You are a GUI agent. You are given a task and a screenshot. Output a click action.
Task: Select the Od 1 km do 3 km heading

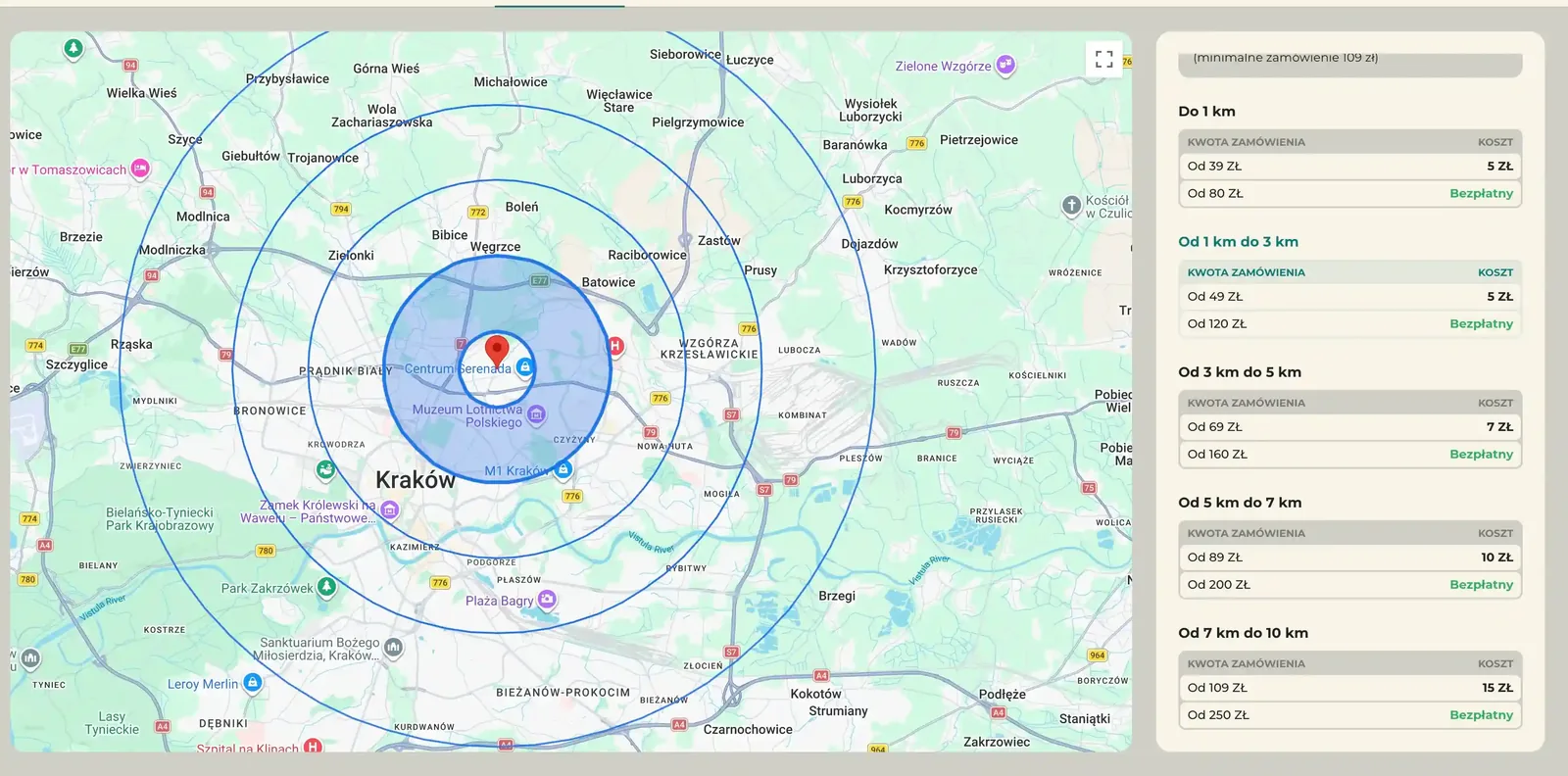[x=1238, y=242]
